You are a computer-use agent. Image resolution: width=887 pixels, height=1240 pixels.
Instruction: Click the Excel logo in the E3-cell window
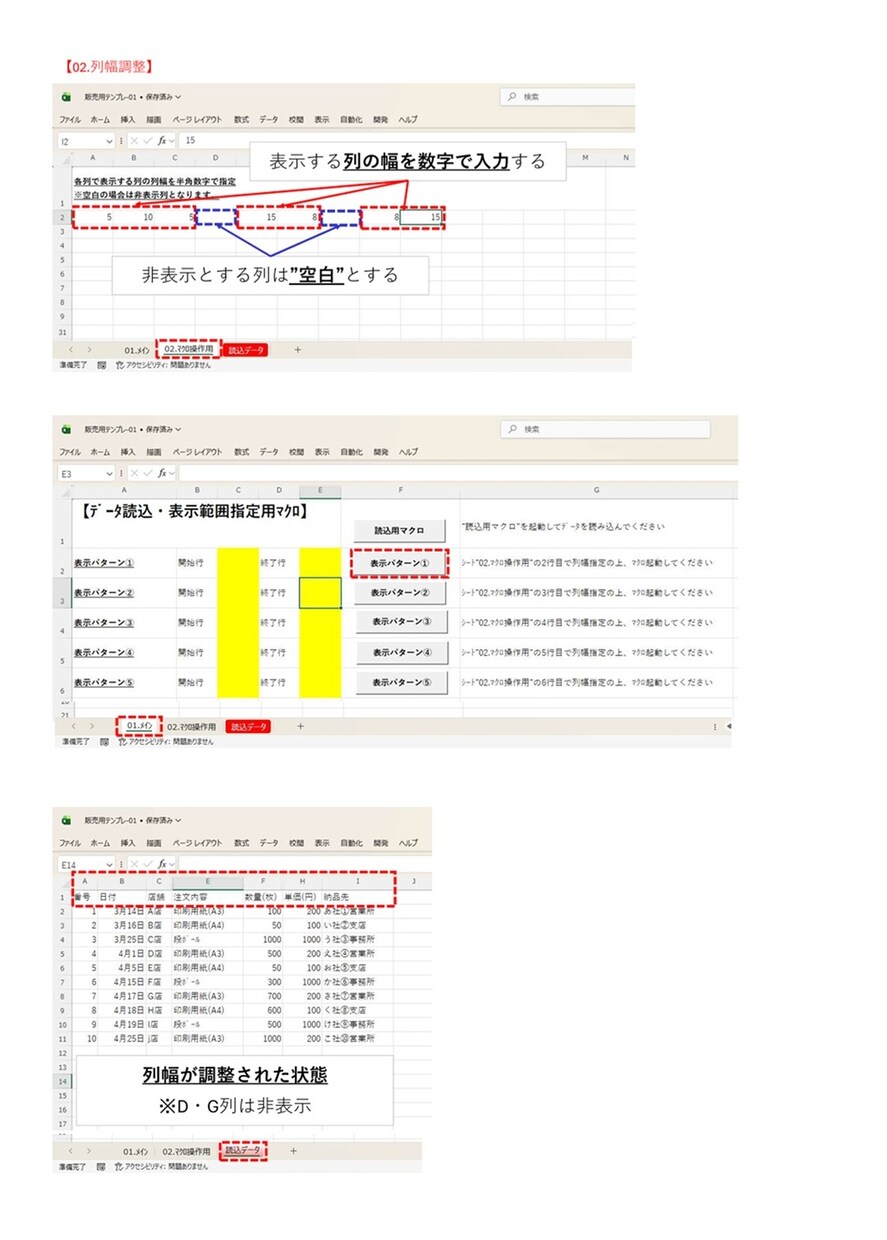66,429
